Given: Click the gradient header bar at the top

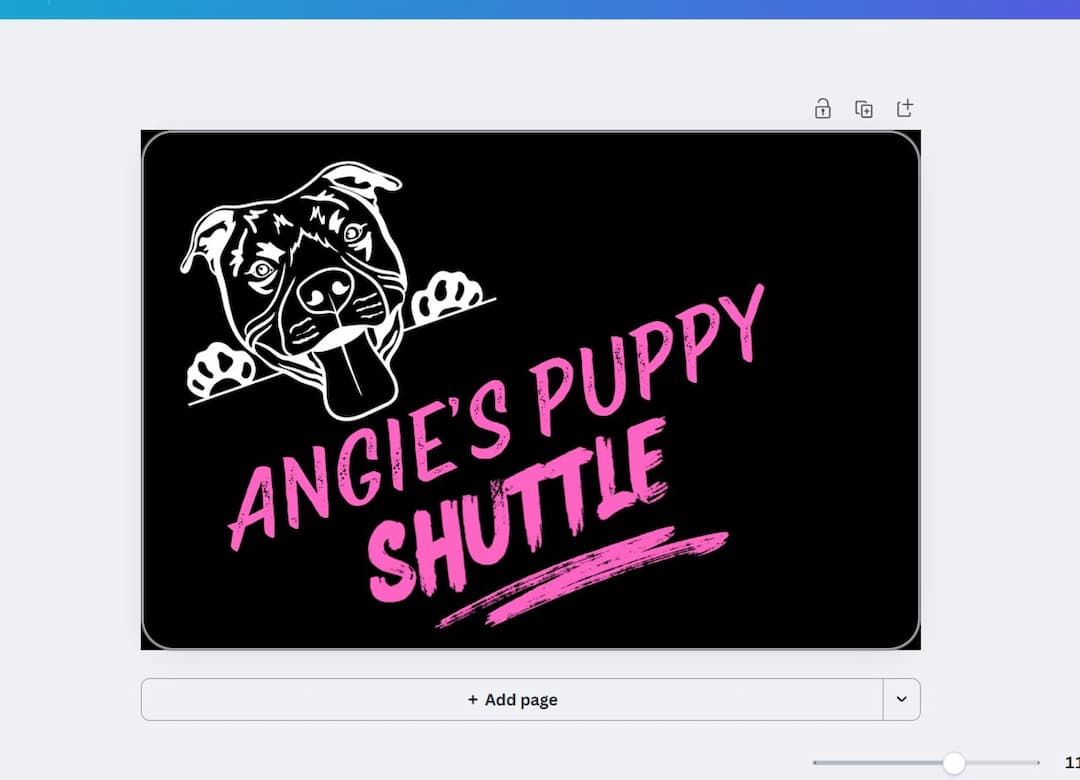Looking at the screenshot, I should tap(540, 8).
